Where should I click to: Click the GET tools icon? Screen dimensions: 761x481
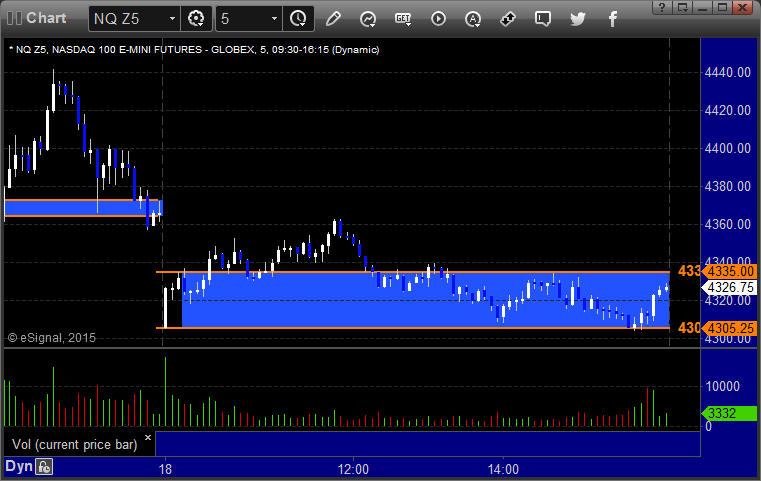[x=403, y=19]
